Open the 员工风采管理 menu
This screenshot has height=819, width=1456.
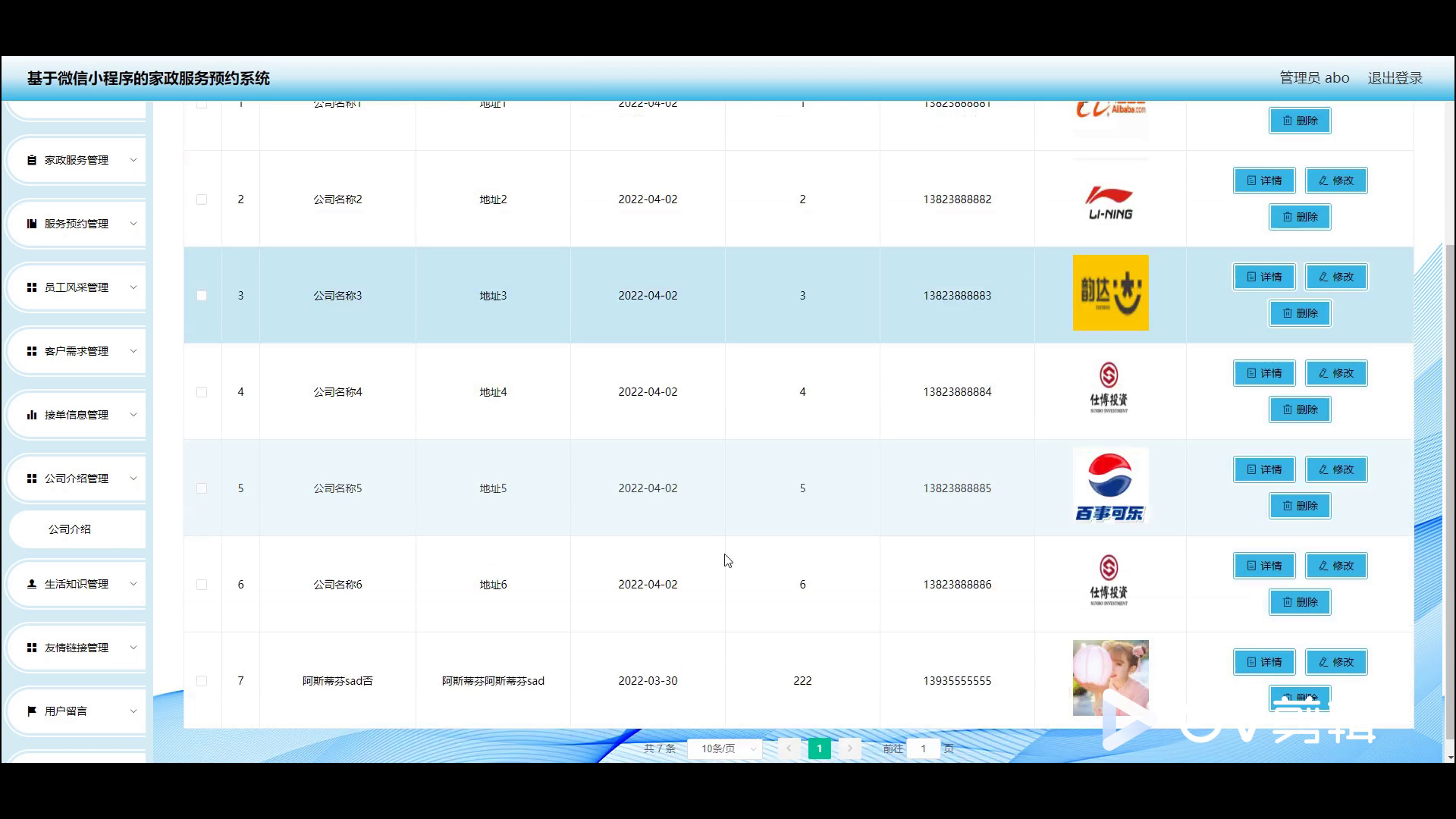77,287
